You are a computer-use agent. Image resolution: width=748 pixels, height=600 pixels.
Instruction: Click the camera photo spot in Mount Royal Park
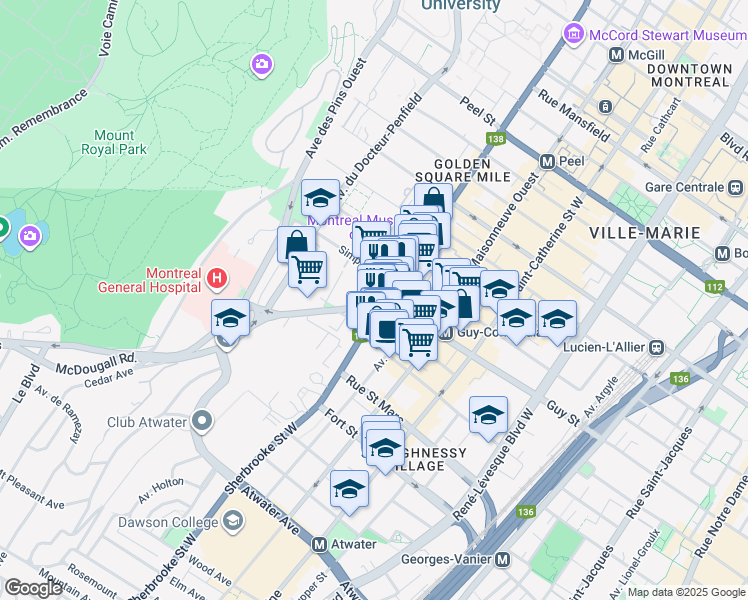tap(261, 64)
